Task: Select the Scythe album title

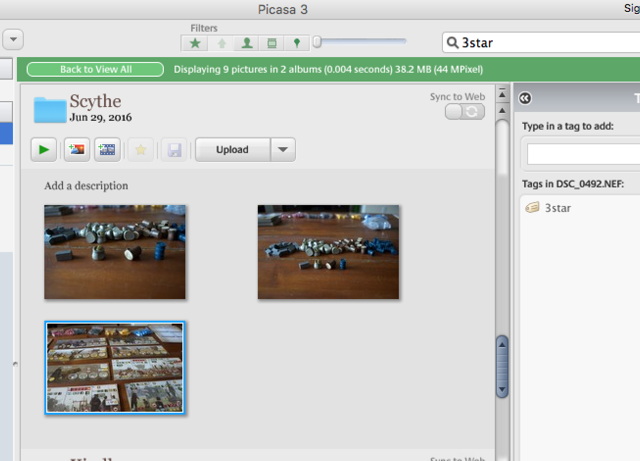Action: 96,101
